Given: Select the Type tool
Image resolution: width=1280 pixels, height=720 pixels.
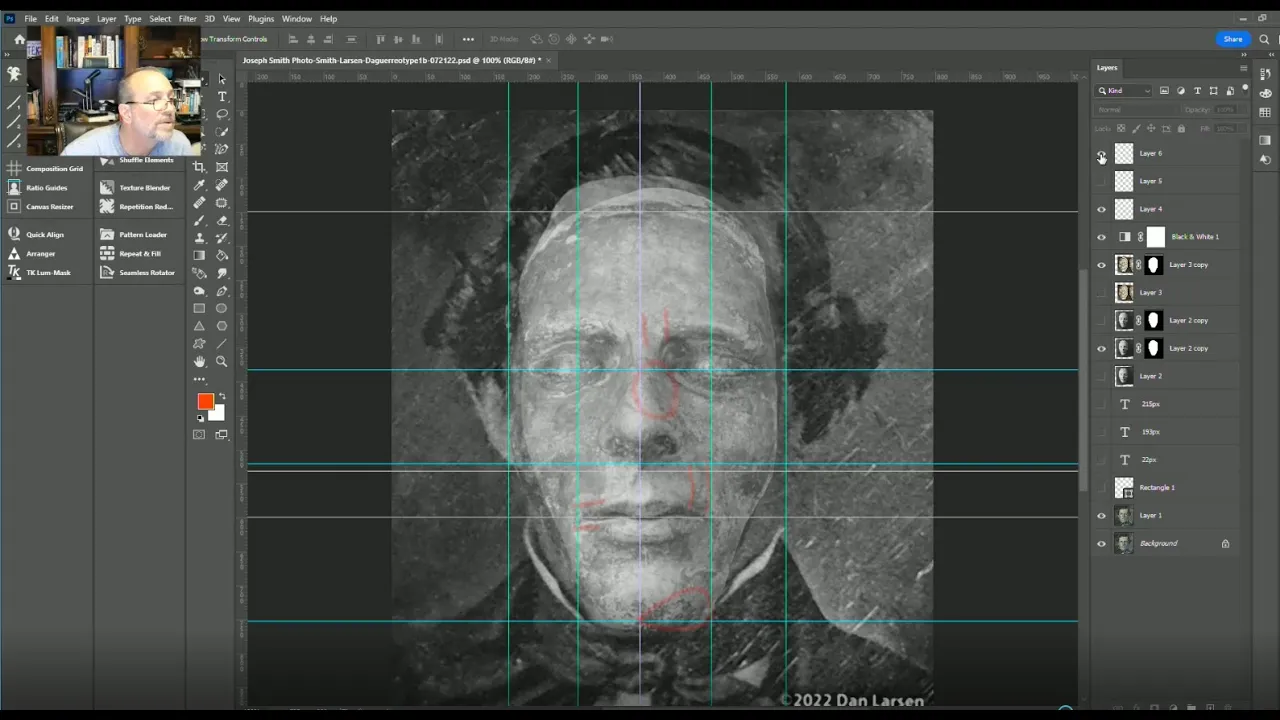Looking at the screenshot, I should coord(222,96).
